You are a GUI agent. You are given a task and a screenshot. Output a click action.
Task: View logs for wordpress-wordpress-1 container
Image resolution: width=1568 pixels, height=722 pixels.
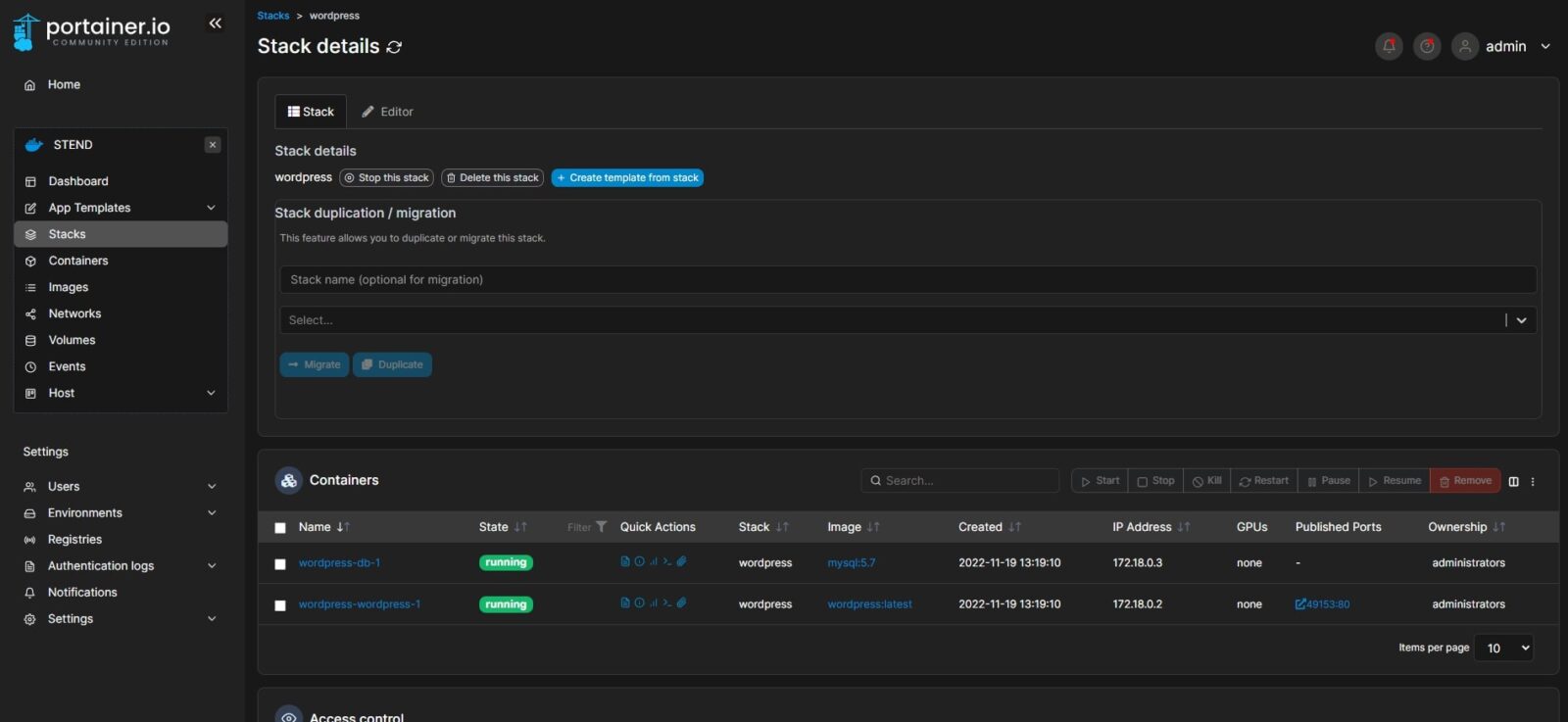pos(625,602)
